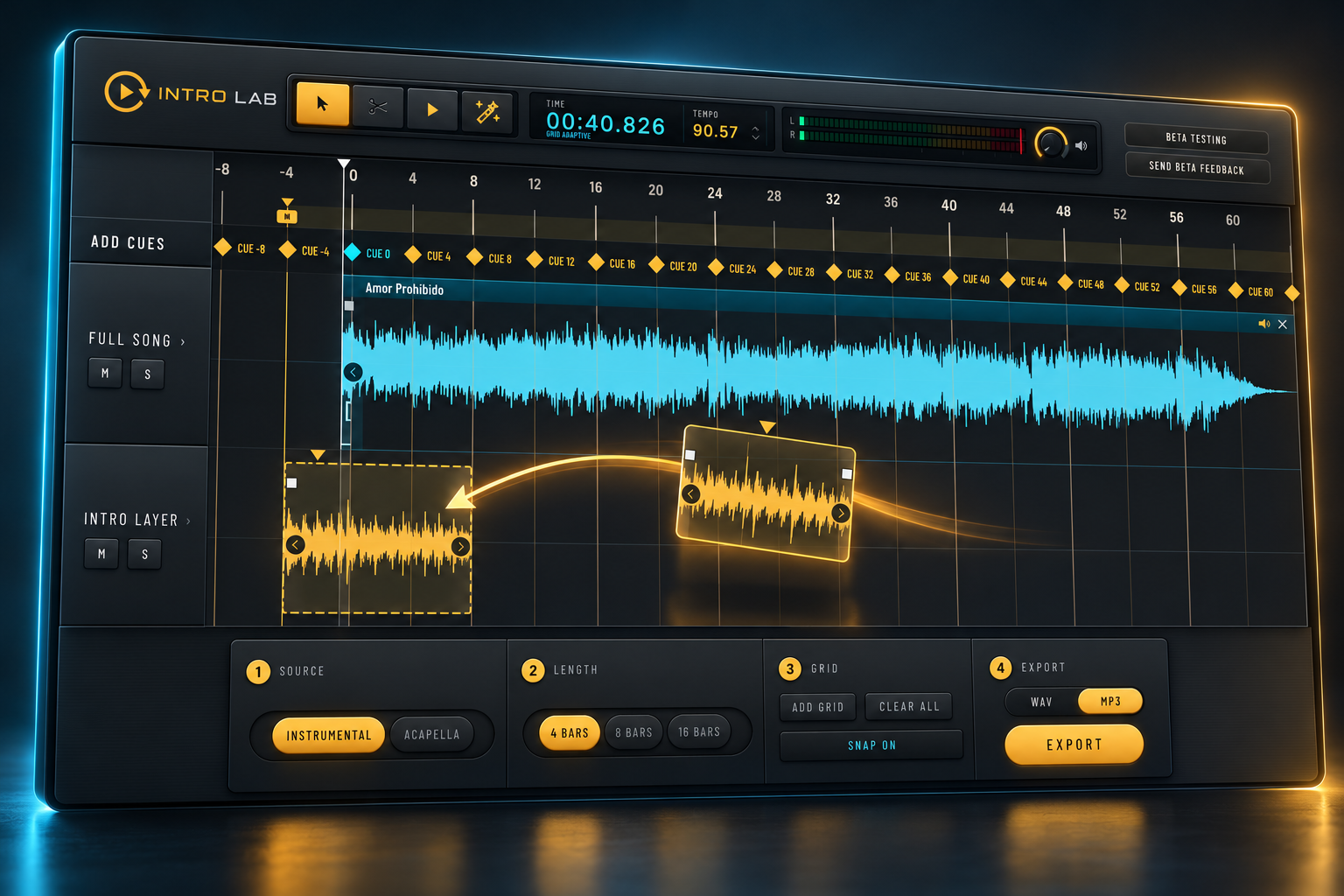Click left arrow on the tilted floating clip
Image resolution: width=1344 pixels, height=896 pixels.
pos(690,494)
